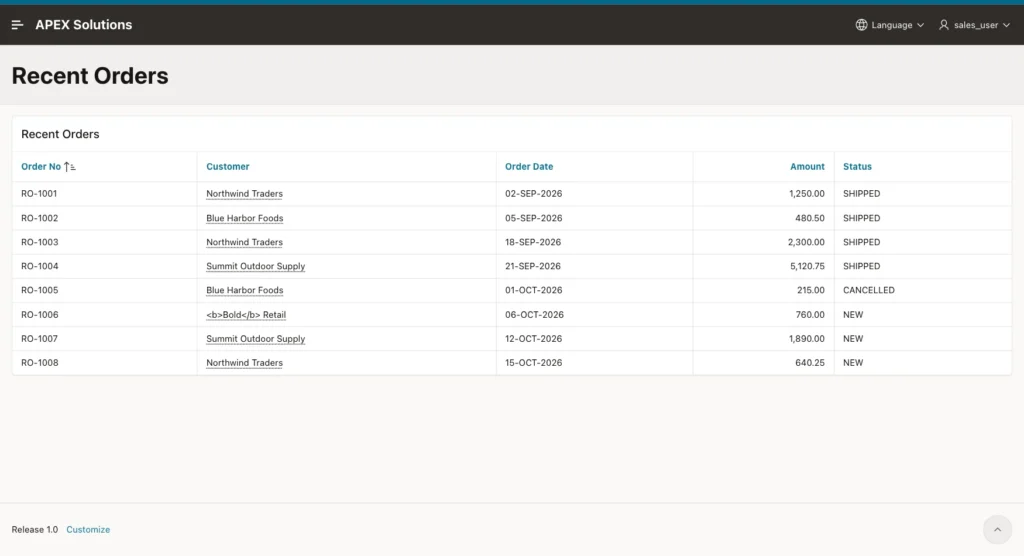Click amount value 1,890.00
1024x556 pixels.
[x=807, y=338]
